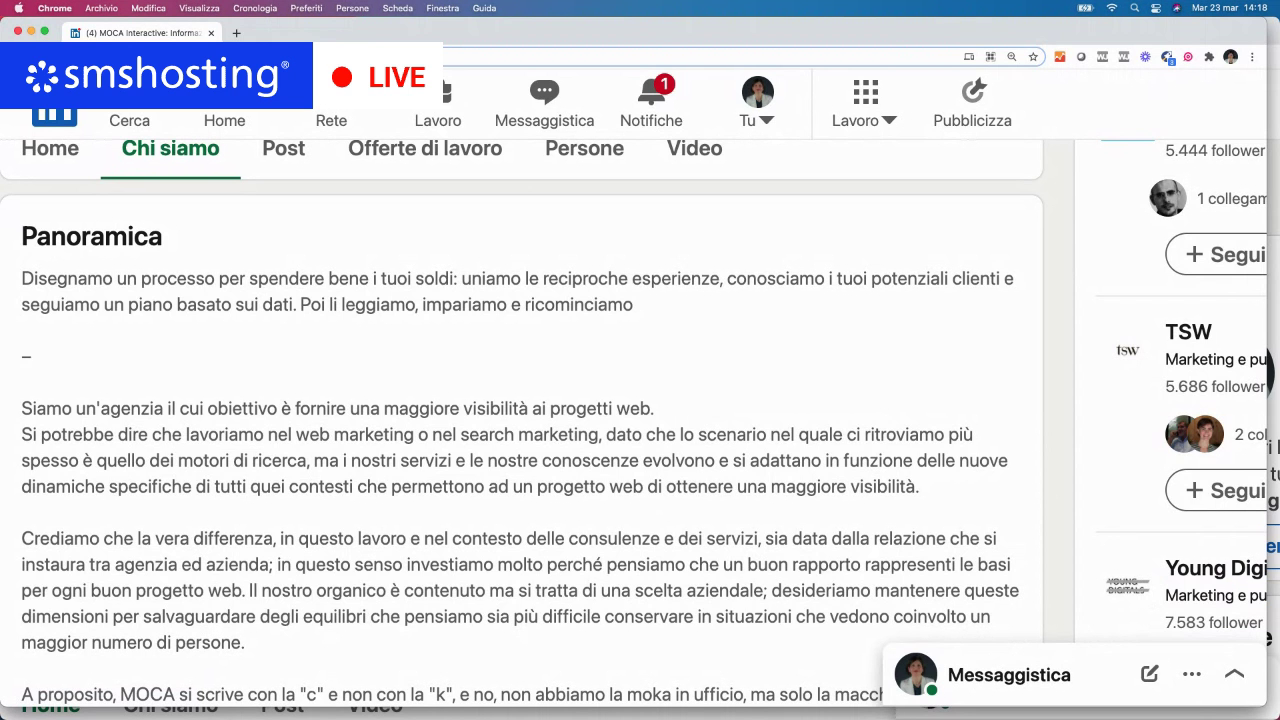Open the TSW company link
Screen dimensions: 1280x720
1188,332
